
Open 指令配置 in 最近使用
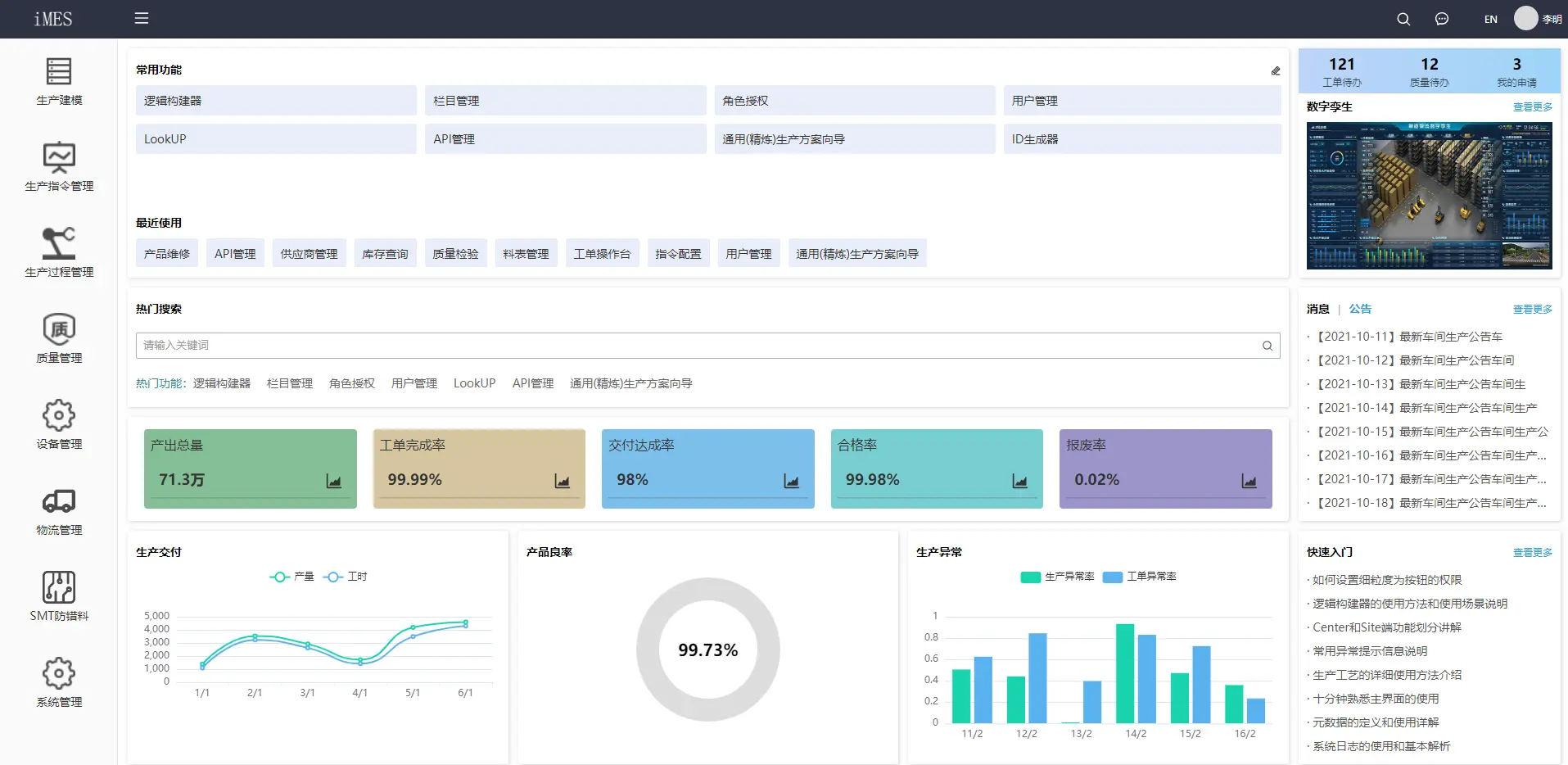pyautogui.click(x=679, y=254)
